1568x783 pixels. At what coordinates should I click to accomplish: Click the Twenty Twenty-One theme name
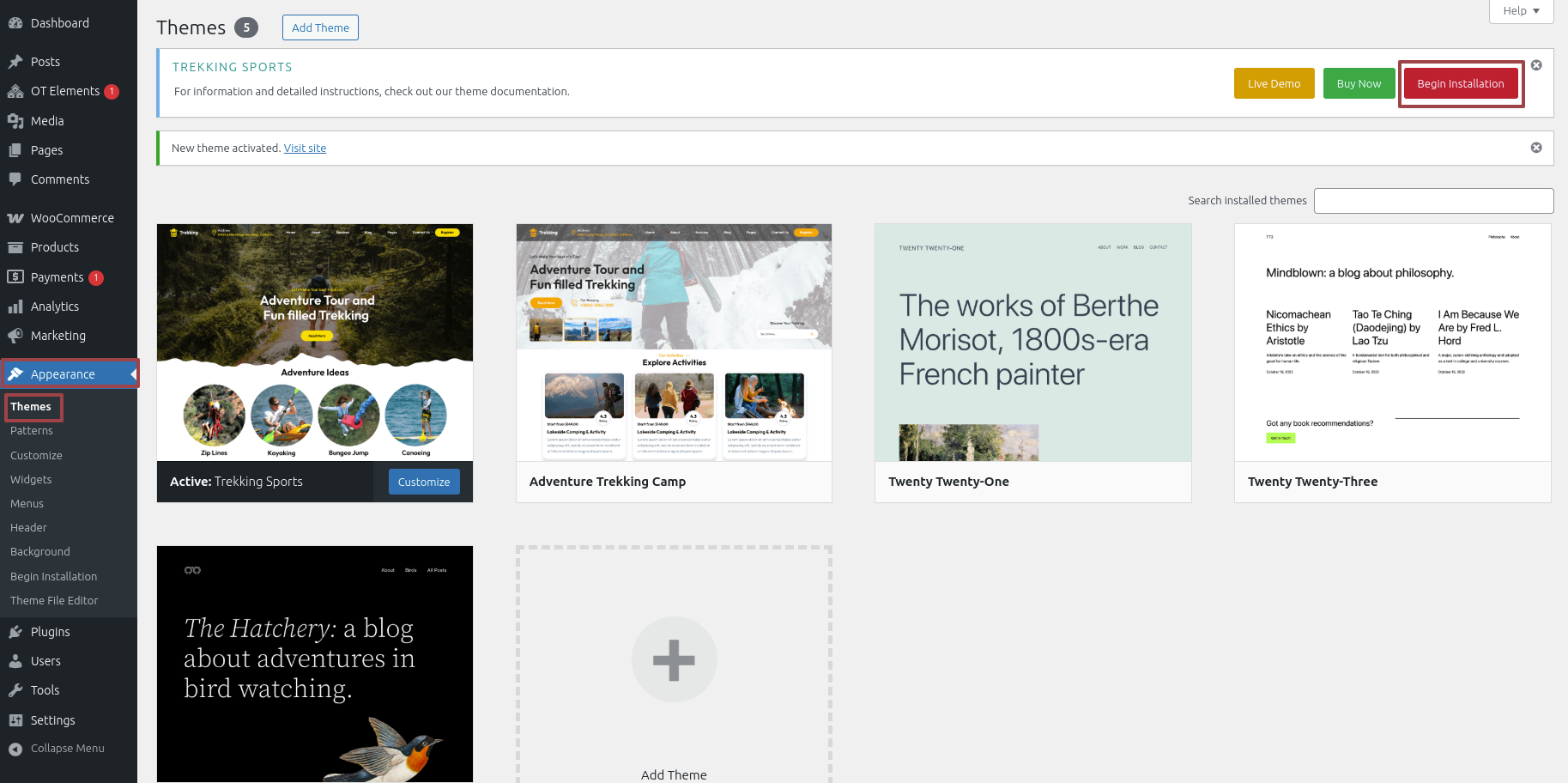click(x=948, y=482)
